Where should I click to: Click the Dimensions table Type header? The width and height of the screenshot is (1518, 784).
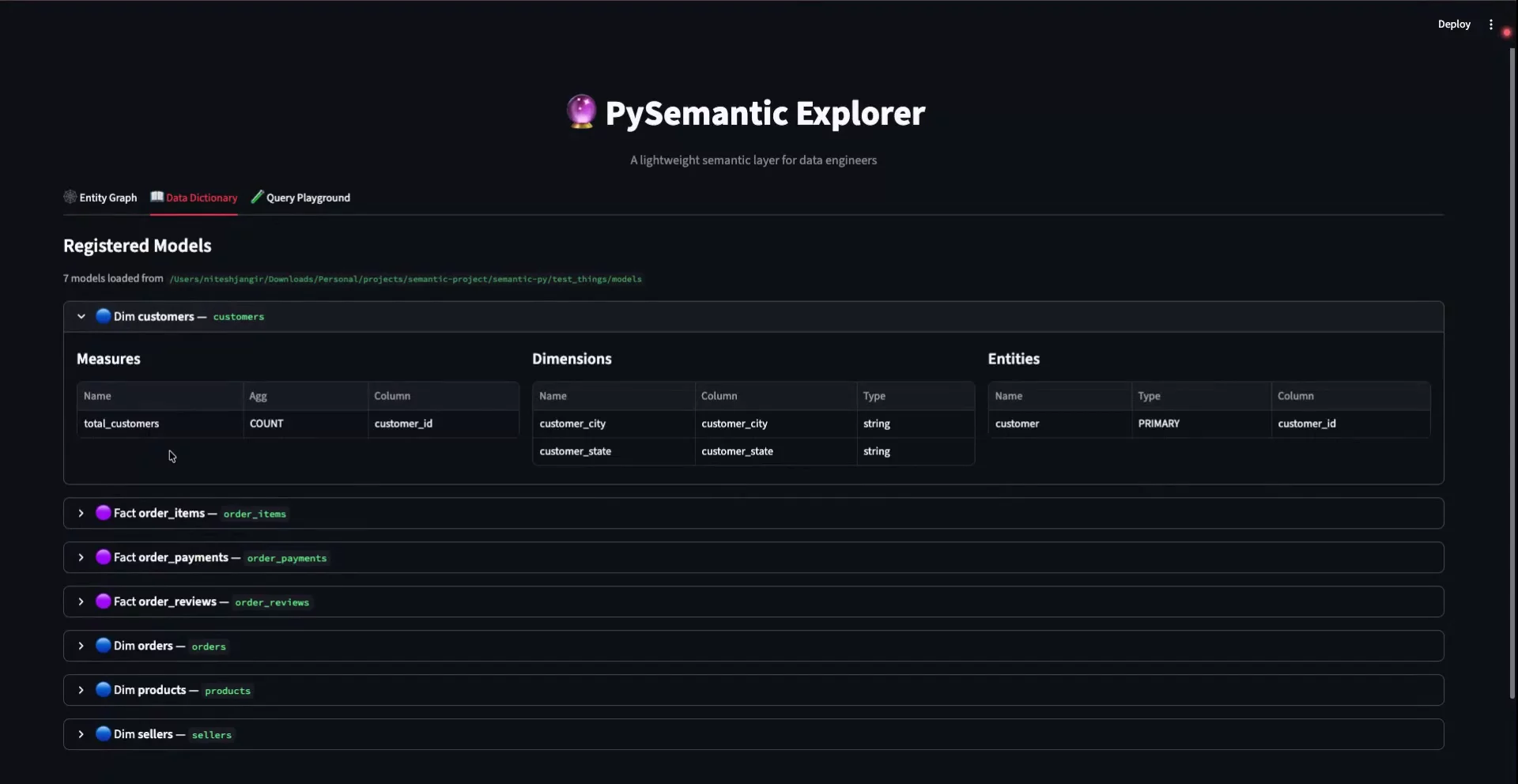(x=916, y=396)
